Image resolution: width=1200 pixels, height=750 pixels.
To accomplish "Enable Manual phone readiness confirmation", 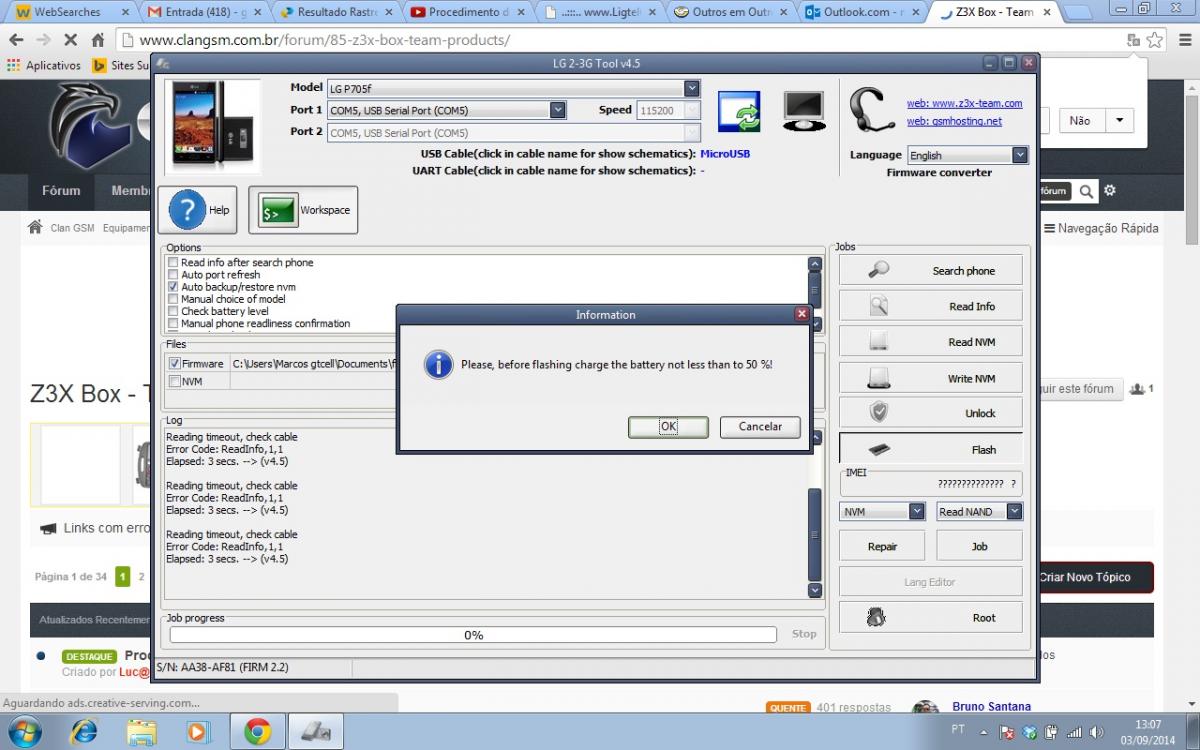I will tap(174, 323).
